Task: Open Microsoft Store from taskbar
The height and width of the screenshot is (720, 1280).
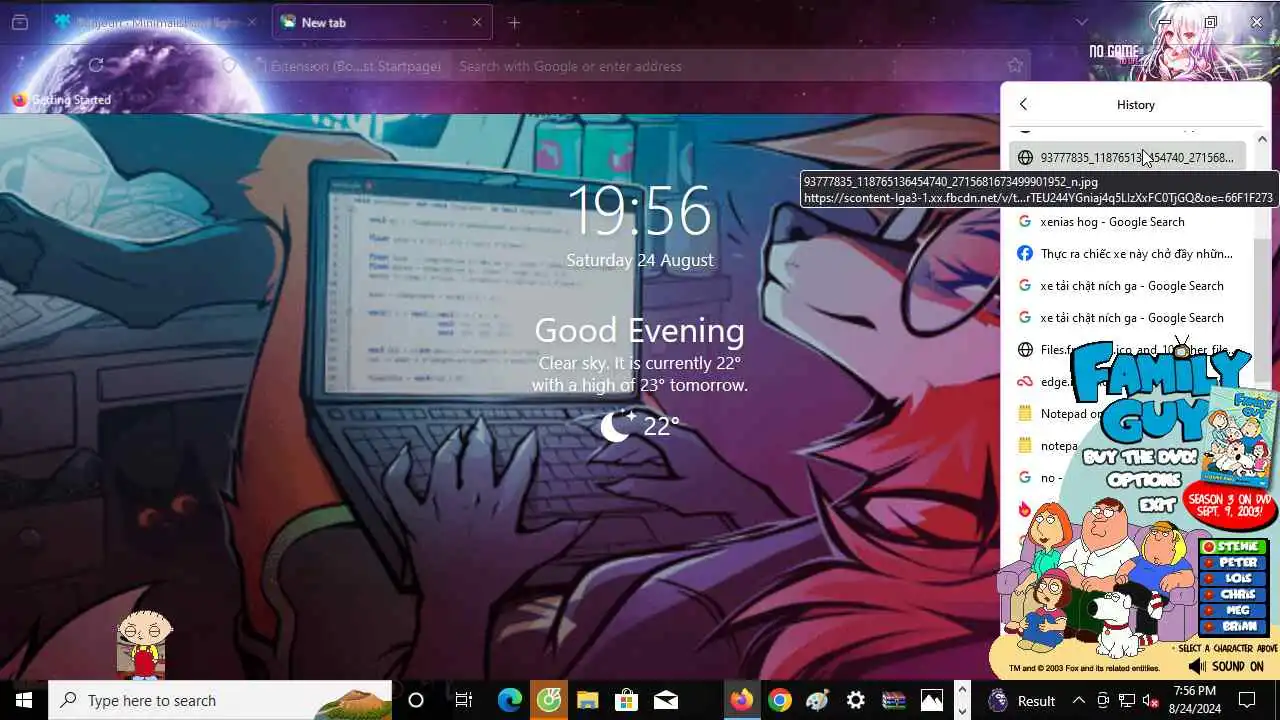Action: pyautogui.click(x=626, y=700)
